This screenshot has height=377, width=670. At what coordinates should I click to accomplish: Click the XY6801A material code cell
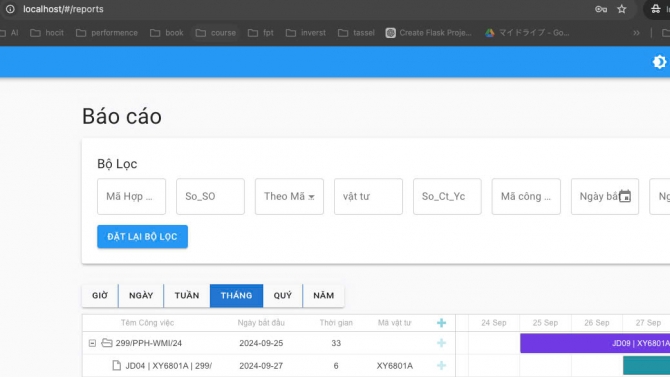click(x=394, y=365)
